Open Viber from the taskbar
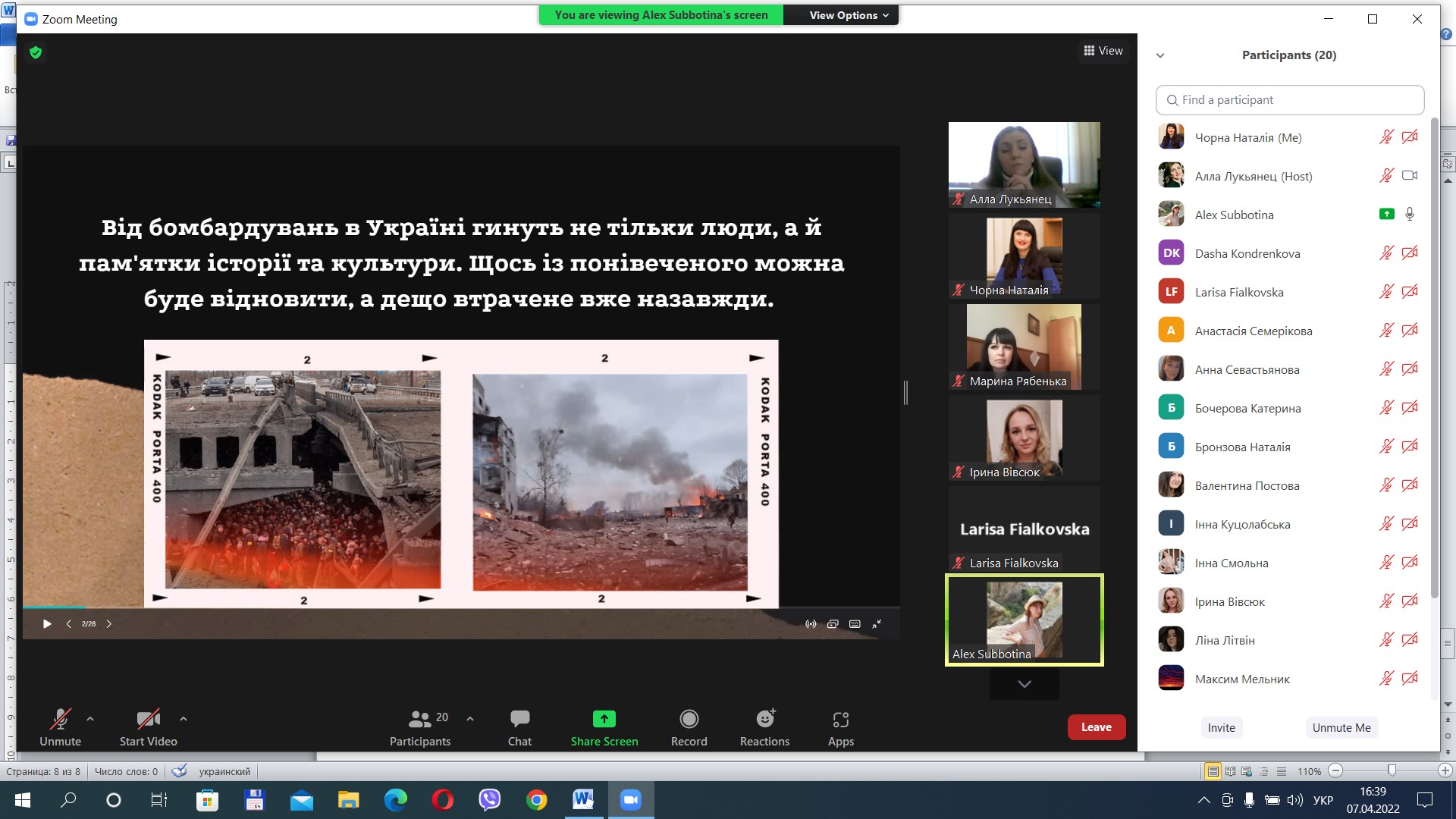The image size is (1456, 819). 490,800
